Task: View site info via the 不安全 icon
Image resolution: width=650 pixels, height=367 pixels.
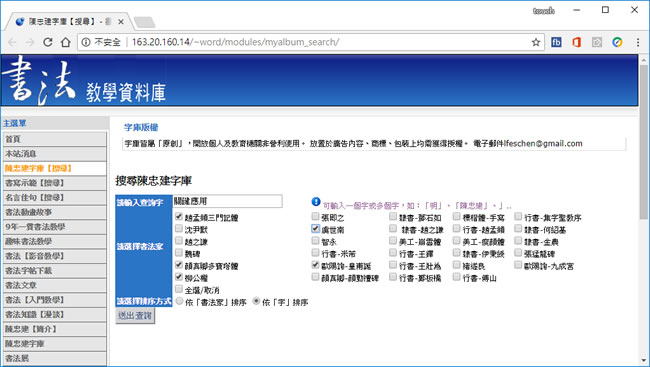Action: pyautogui.click(x=86, y=42)
